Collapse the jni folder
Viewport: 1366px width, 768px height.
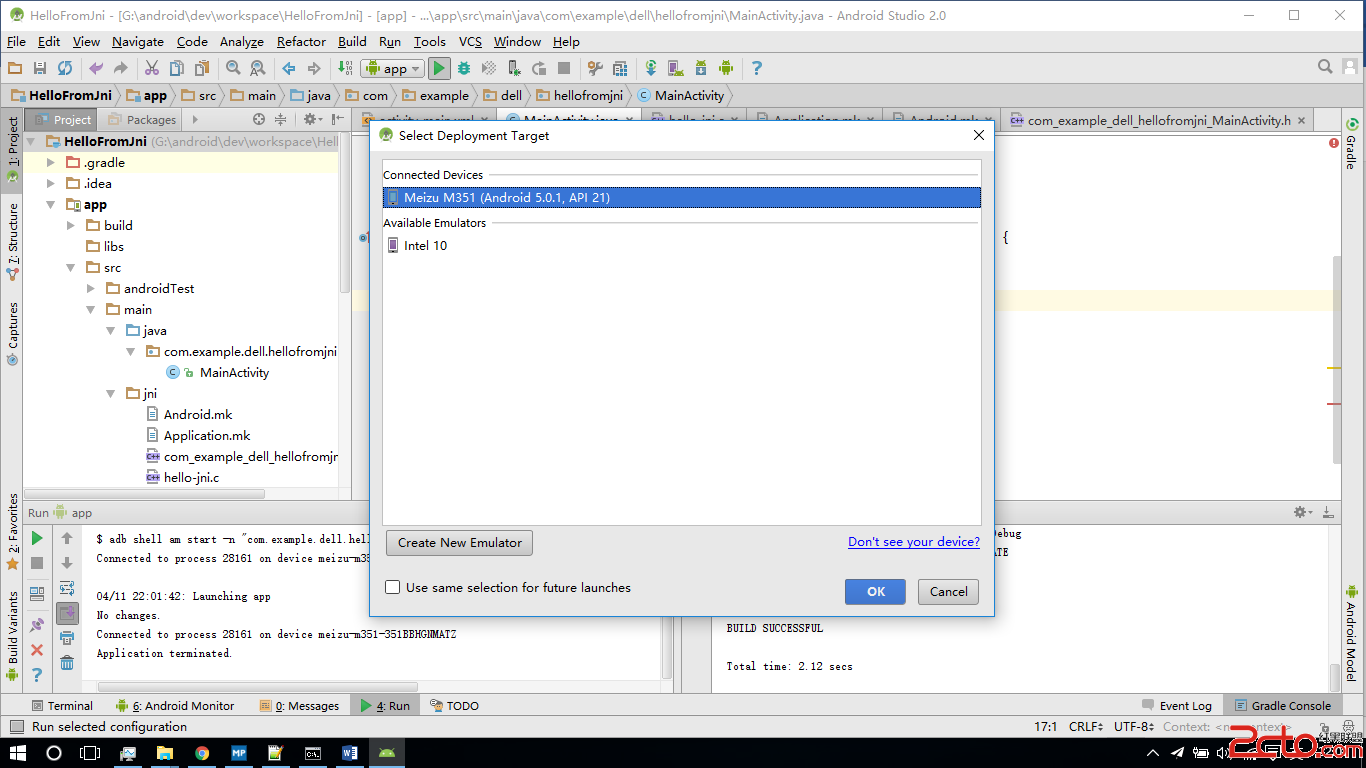pyautogui.click(x=111, y=393)
